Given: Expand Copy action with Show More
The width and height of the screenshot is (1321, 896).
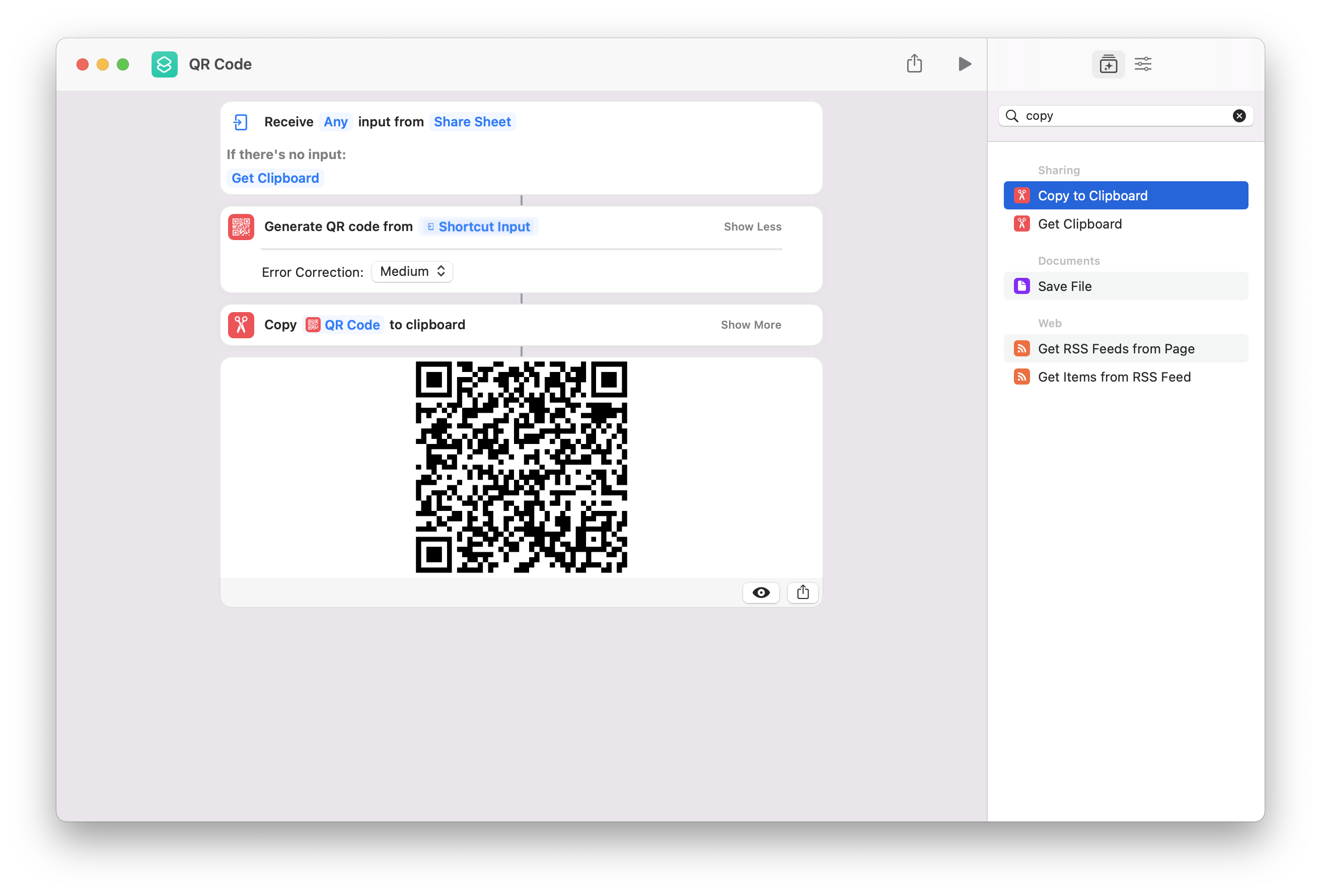Looking at the screenshot, I should pyautogui.click(x=751, y=325).
